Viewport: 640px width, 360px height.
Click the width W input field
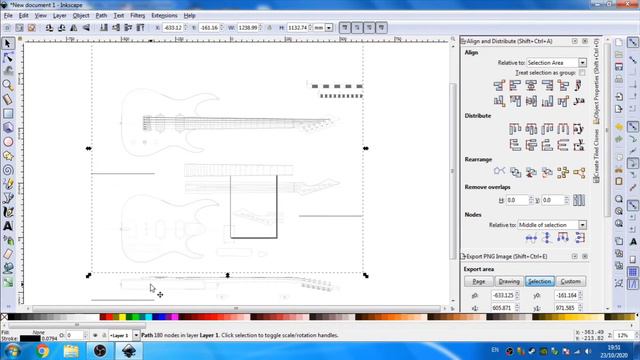coord(247,28)
